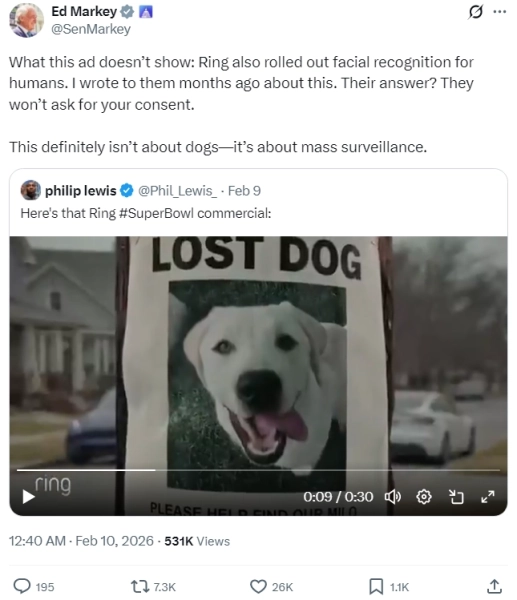Open the three-dot more options menu
This screenshot has height=600, width=517.
(500, 12)
